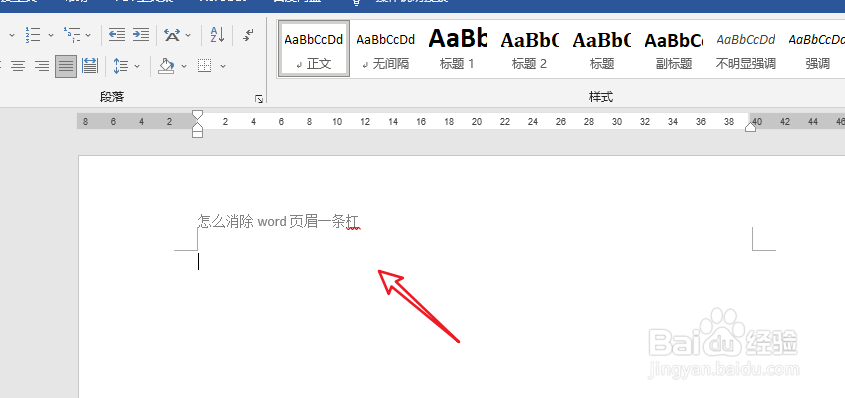Increase paragraph indent
The width and height of the screenshot is (845, 398).
coord(141,35)
